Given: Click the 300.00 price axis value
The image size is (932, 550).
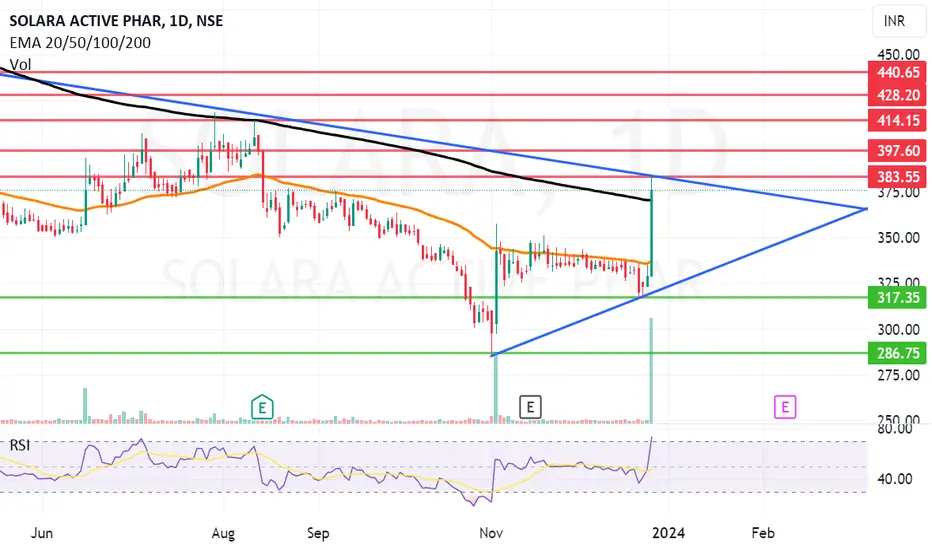Looking at the screenshot, I should (898, 330).
